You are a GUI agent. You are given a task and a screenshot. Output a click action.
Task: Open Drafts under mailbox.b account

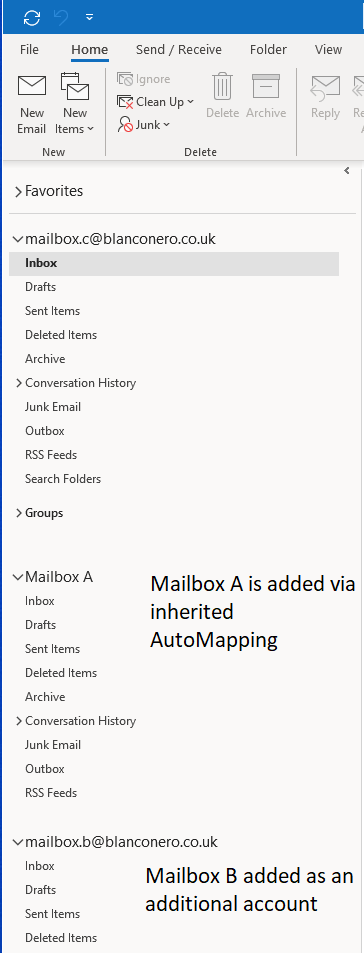40,890
